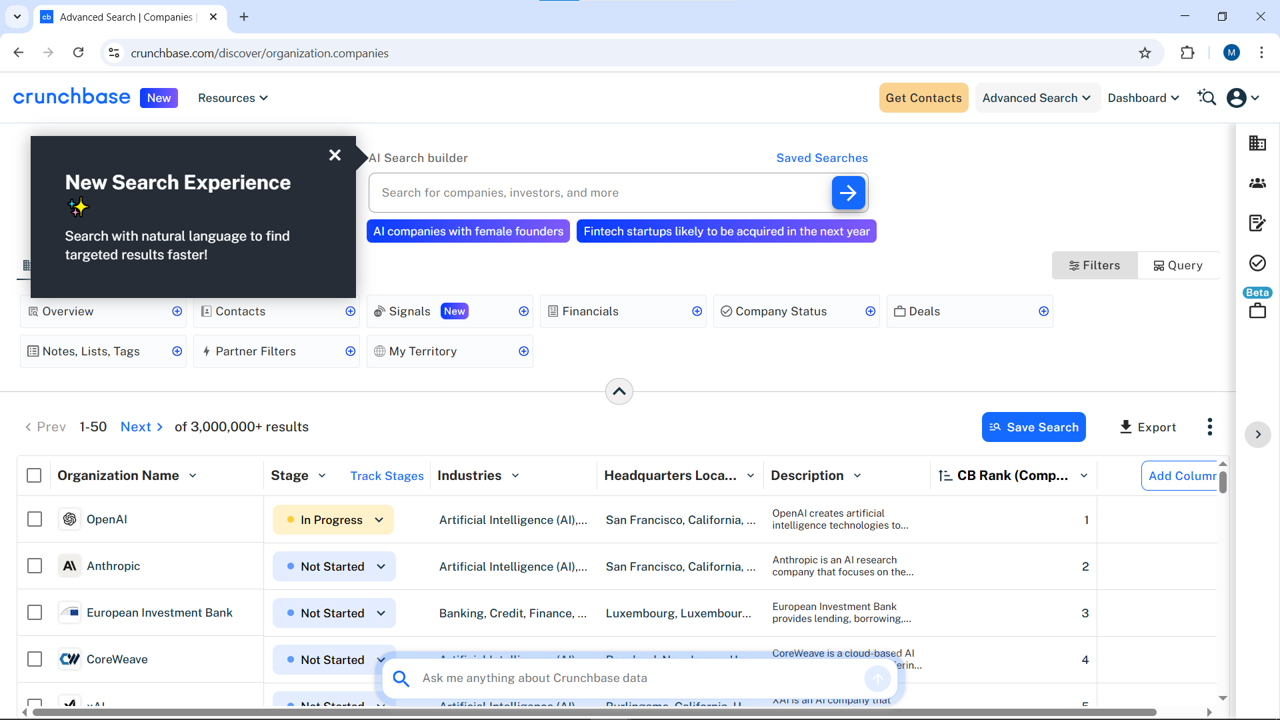1280x720 pixels.
Task: Tick the select-all header checkbox
Action: pyautogui.click(x=34, y=476)
